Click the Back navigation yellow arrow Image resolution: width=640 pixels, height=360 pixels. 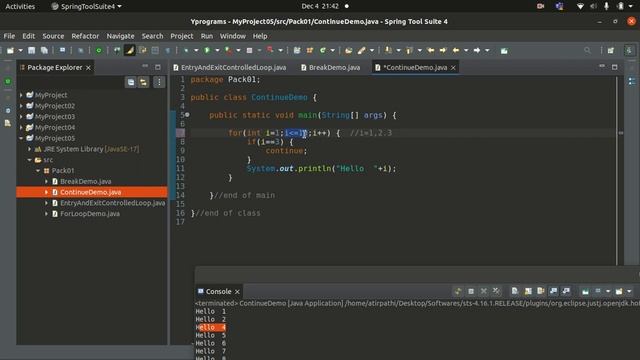pyautogui.click(x=456, y=50)
